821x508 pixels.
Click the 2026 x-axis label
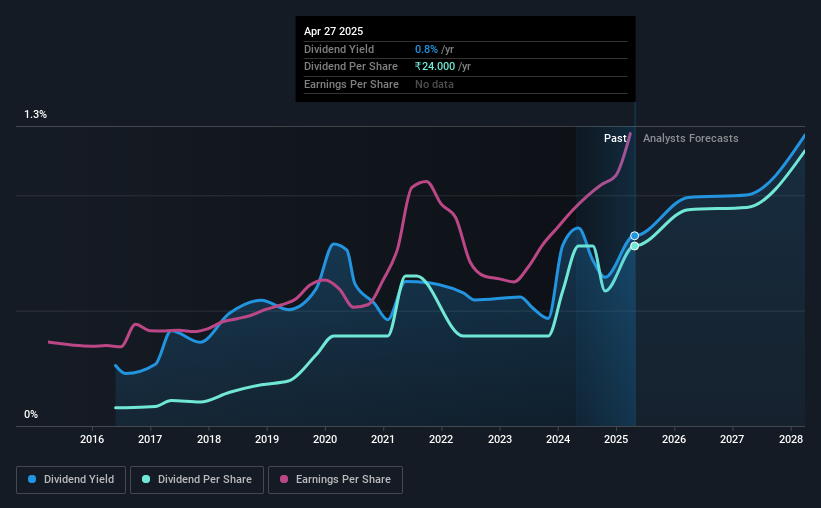click(x=674, y=439)
